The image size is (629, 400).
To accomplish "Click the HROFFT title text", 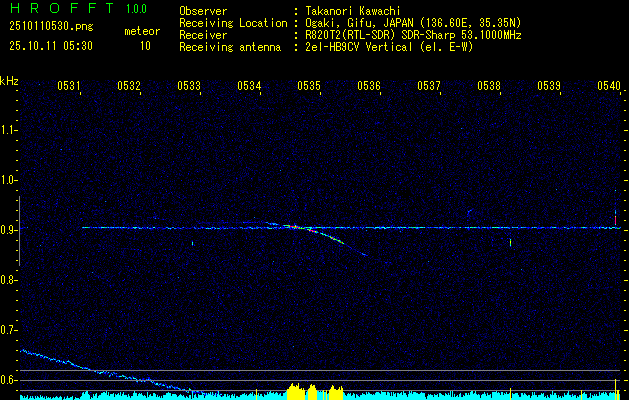I will (x=55, y=9).
